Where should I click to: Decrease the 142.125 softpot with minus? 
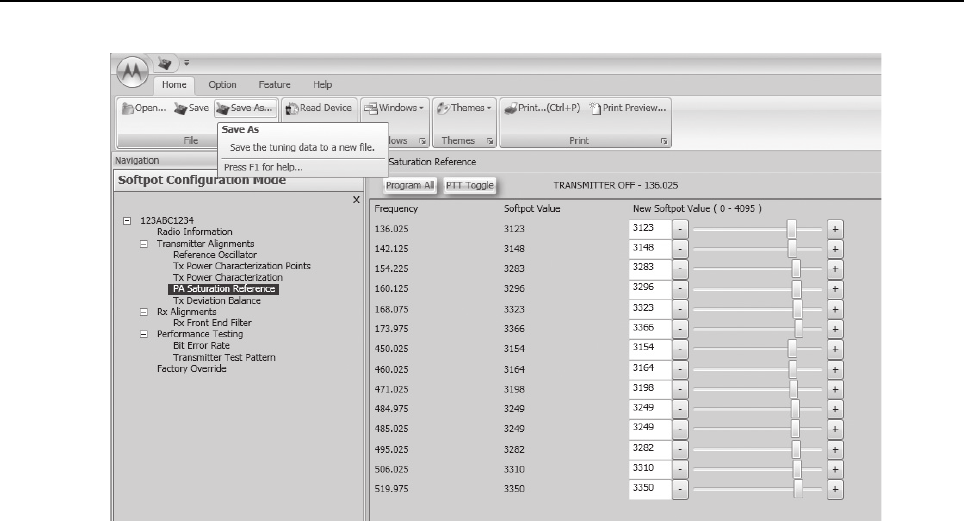(680, 249)
